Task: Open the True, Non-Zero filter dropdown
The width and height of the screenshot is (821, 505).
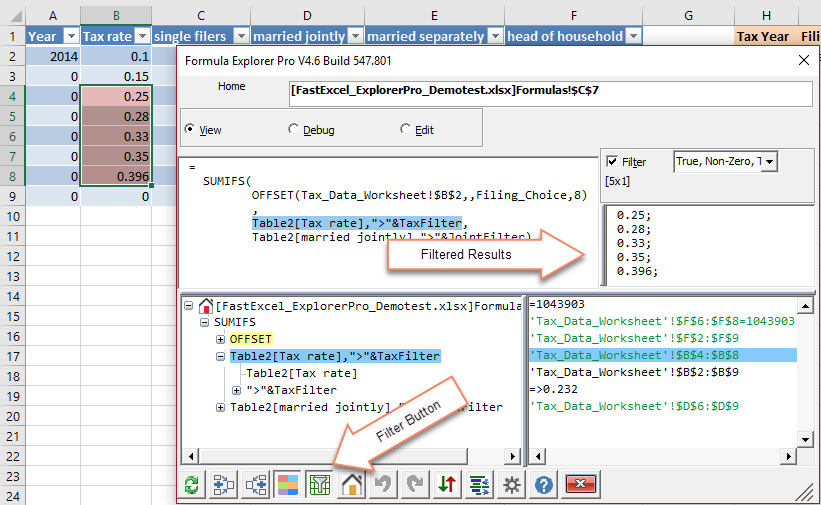Action: click(x=769, y=161)
